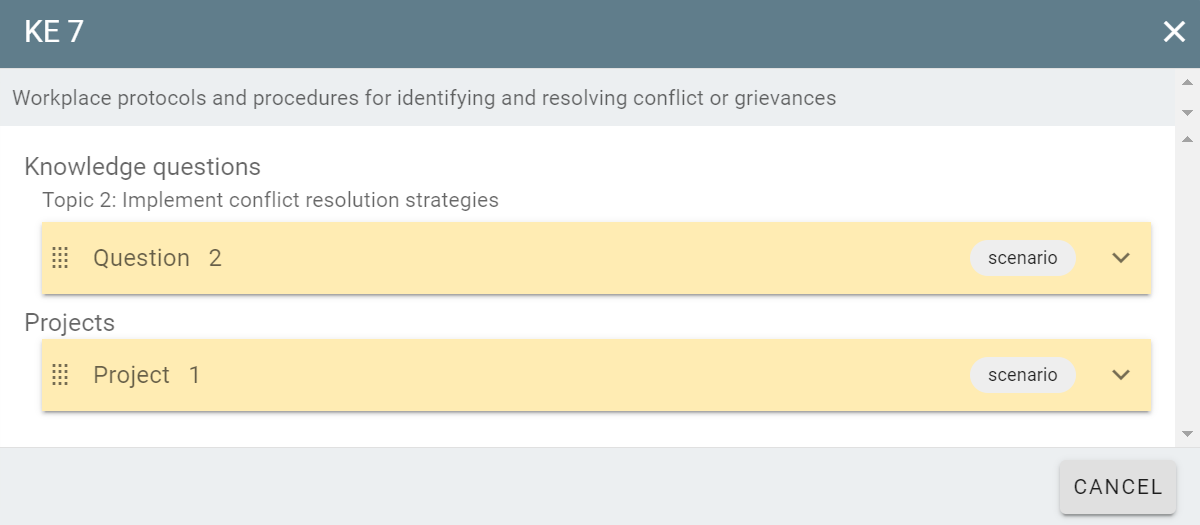
Task: Select the scenario chip on Project 1
Action: tap(1022, 375)
